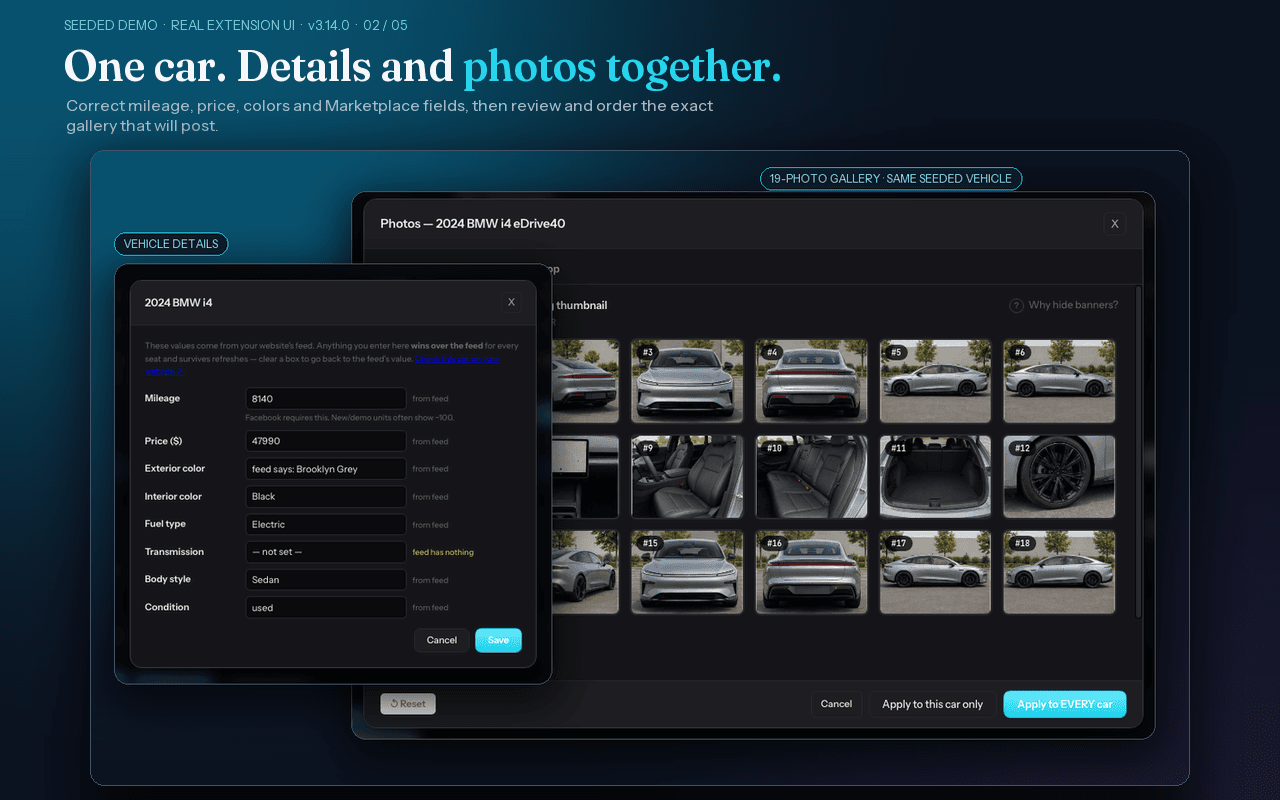Click the 'Facebook requires this' hint text
The image size is (1280, 800).
[x=350, y=417]
